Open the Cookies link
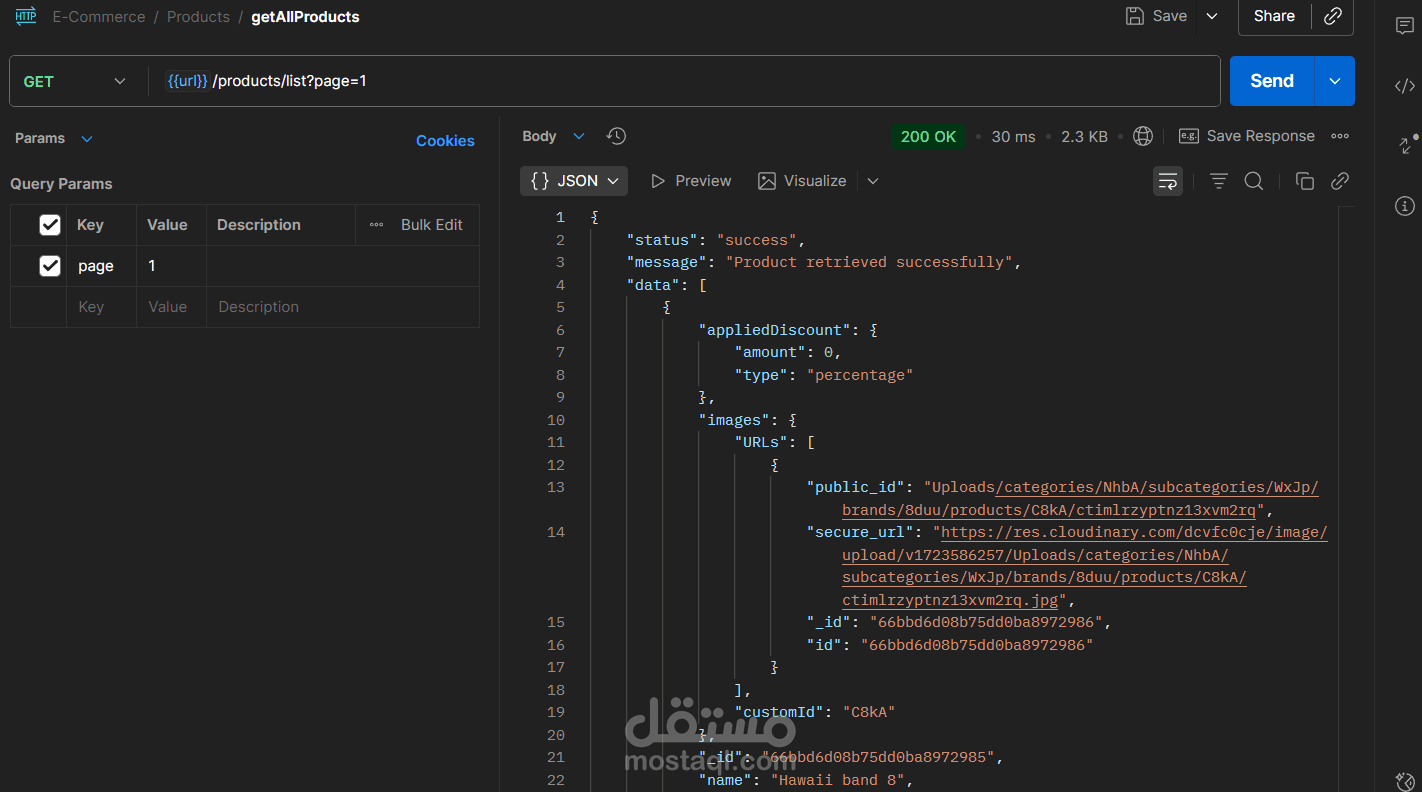 click(445, 141)
